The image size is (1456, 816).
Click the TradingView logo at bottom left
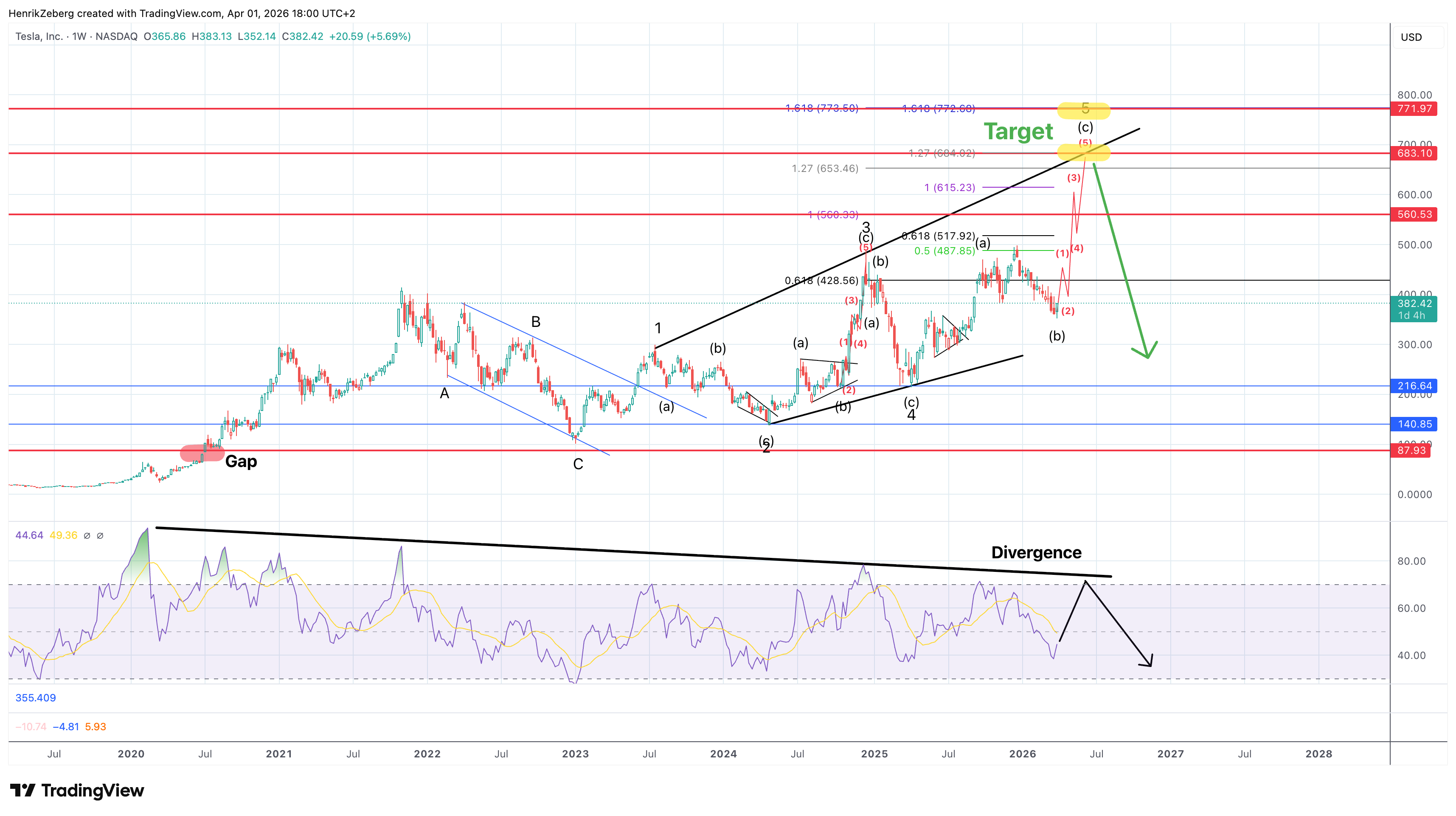(x=77, y=790)
